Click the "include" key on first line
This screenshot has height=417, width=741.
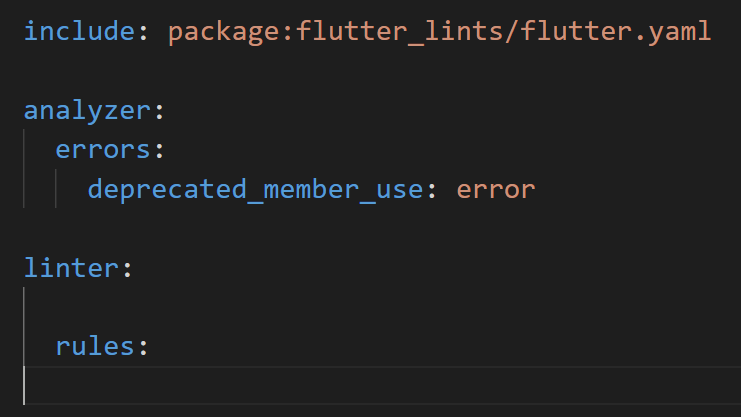79,31
